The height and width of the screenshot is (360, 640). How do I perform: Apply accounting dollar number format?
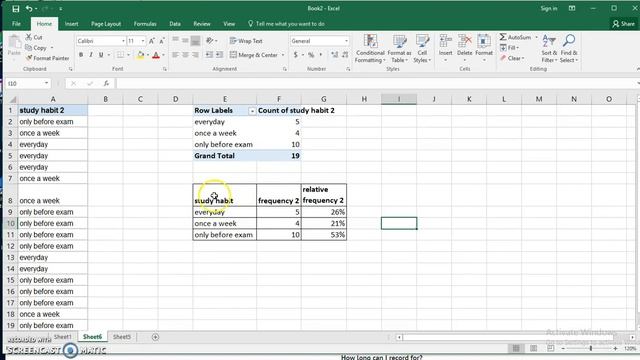(296, 55)
